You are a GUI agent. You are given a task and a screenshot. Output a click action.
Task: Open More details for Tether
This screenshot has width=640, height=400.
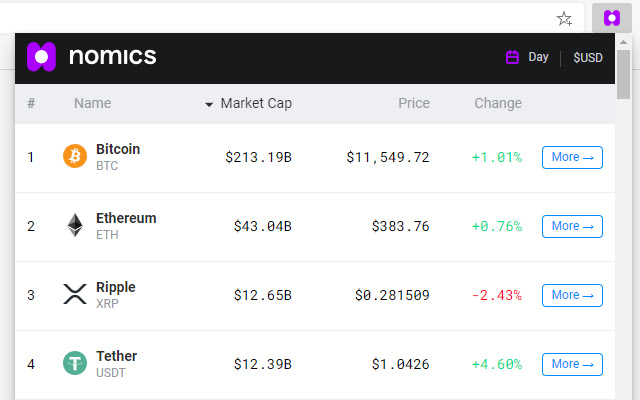[x=572, y=364]
